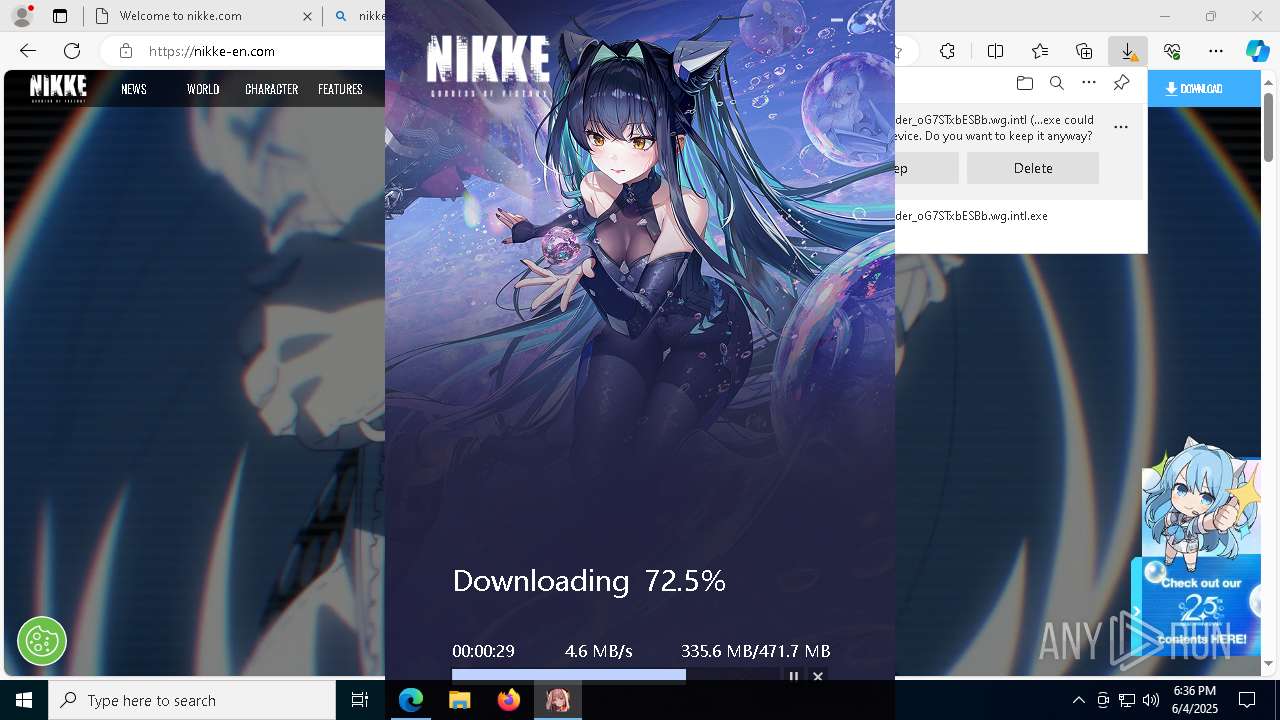Open File Explorer from taskbar
1280x720 pixels.
click(x=460, y=700)
